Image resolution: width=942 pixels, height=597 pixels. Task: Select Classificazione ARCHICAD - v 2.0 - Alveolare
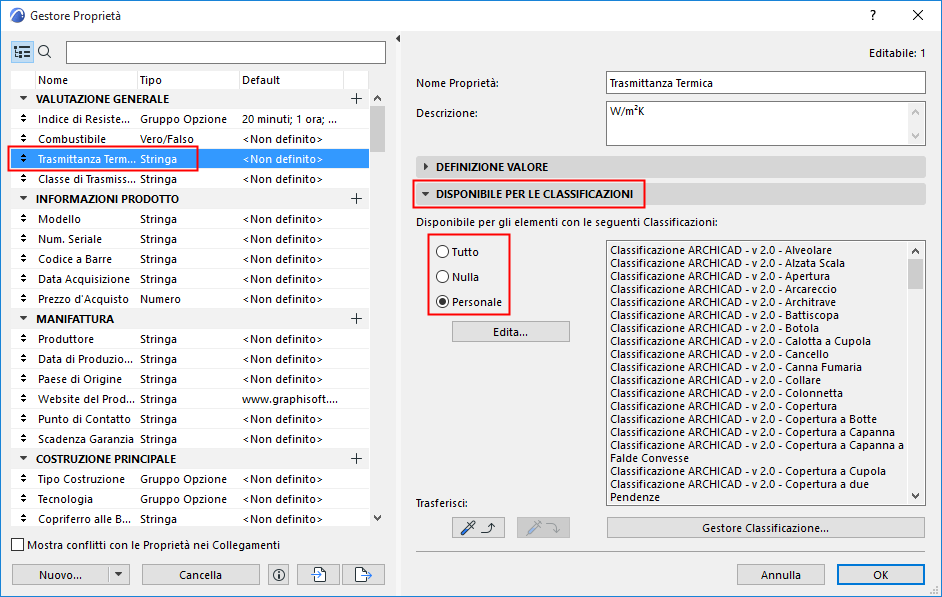point(721,250)
